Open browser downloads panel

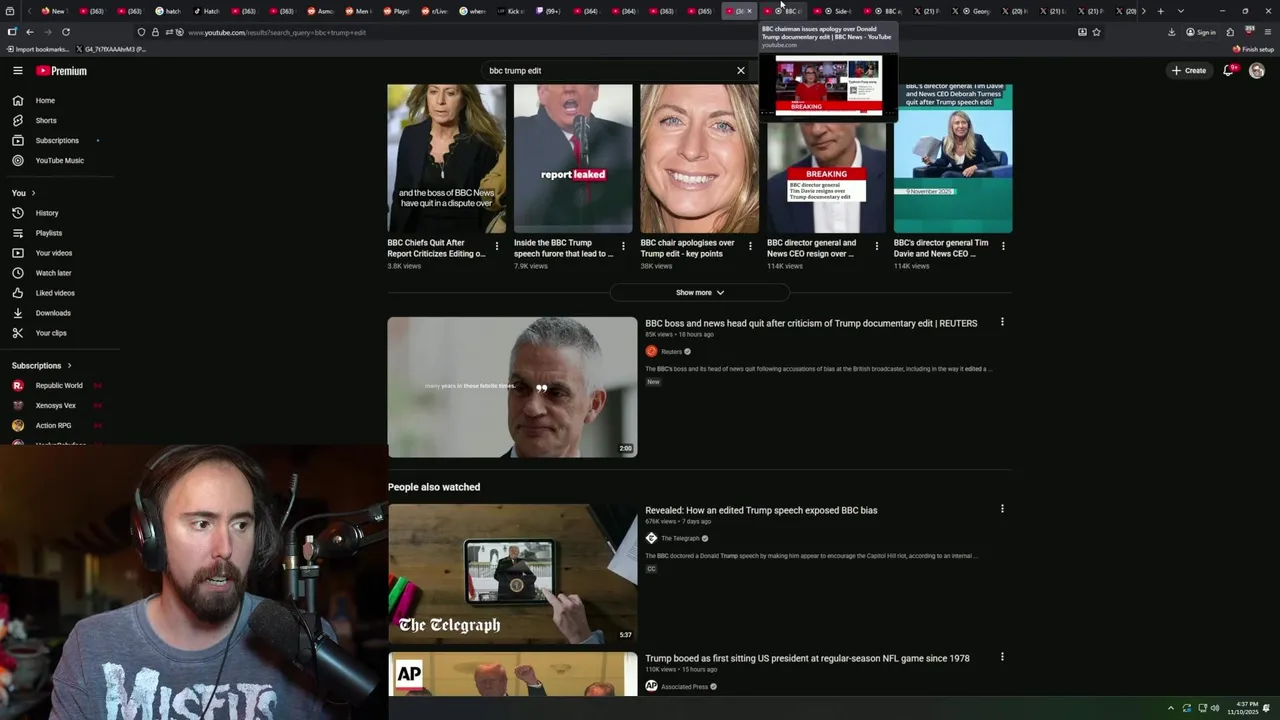coord(1171,32)
